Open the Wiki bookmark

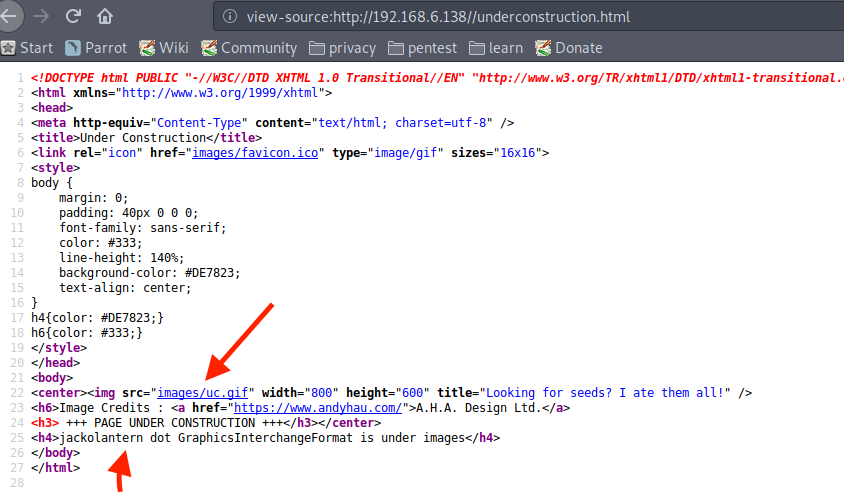pos(164,48)
